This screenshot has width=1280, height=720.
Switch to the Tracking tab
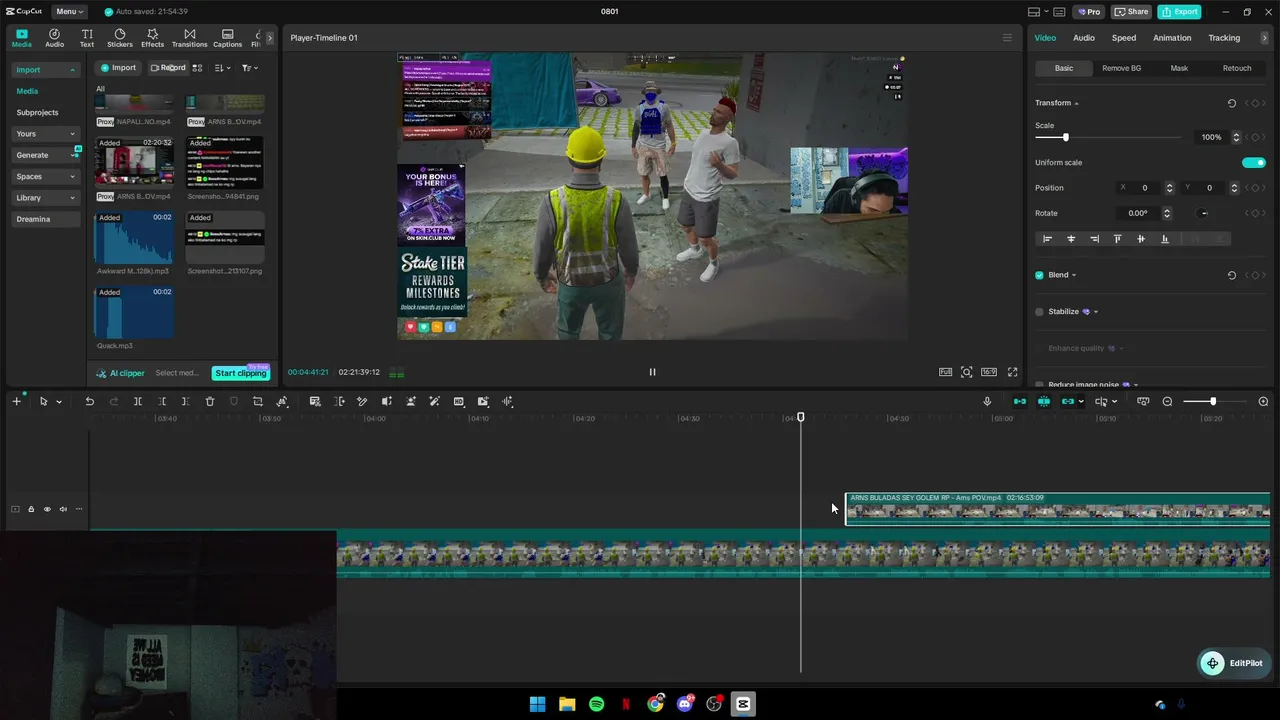point(1224,38)
